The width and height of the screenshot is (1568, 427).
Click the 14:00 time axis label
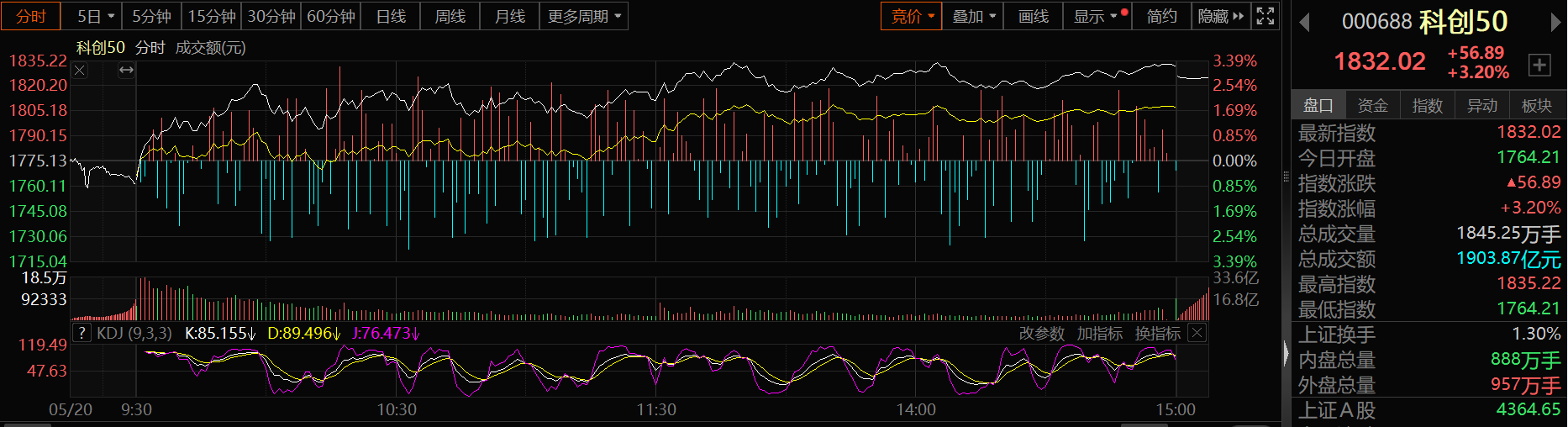(x=916, y=409)
